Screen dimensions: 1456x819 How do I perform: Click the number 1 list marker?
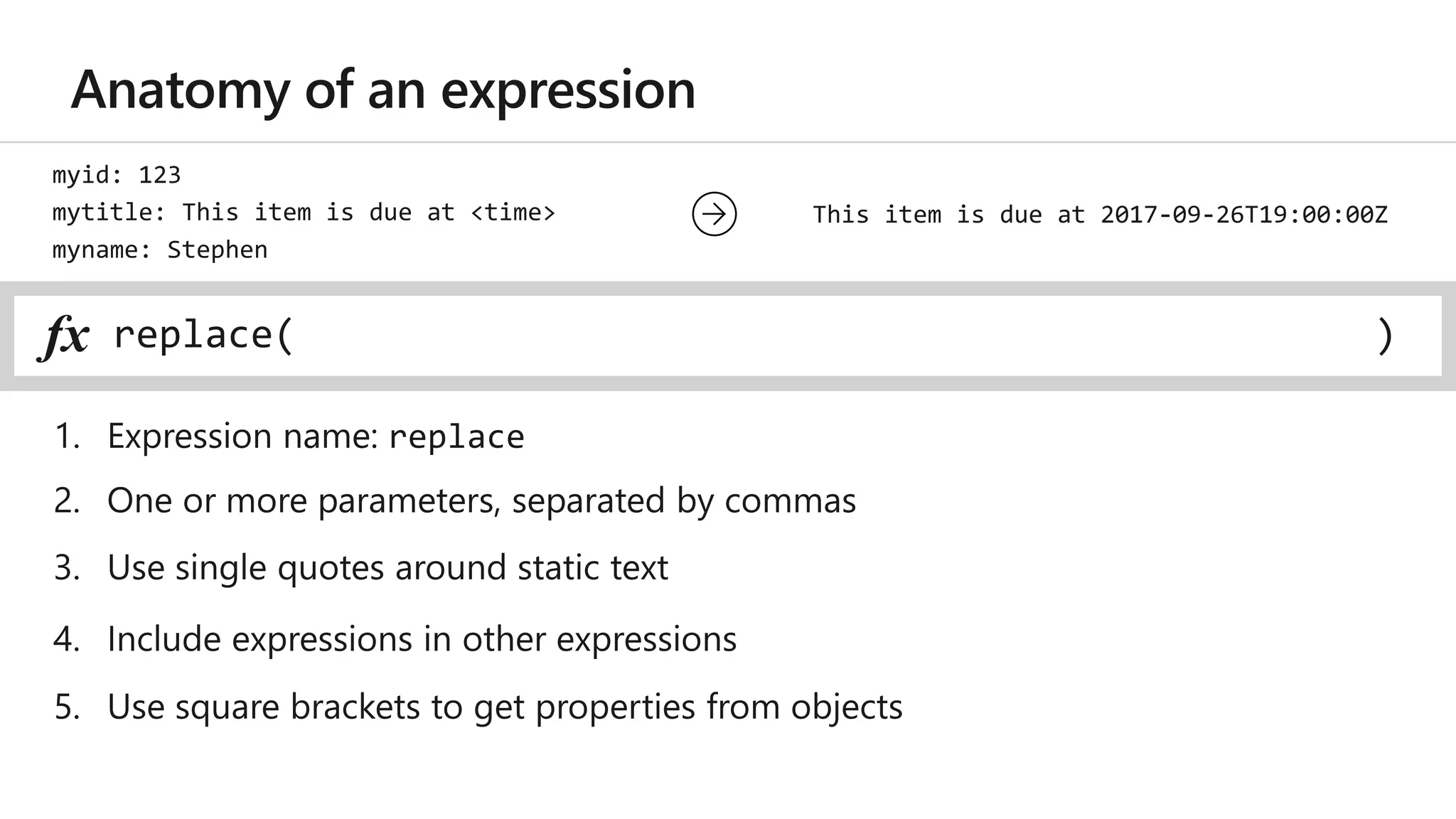[x=67, y=437]
